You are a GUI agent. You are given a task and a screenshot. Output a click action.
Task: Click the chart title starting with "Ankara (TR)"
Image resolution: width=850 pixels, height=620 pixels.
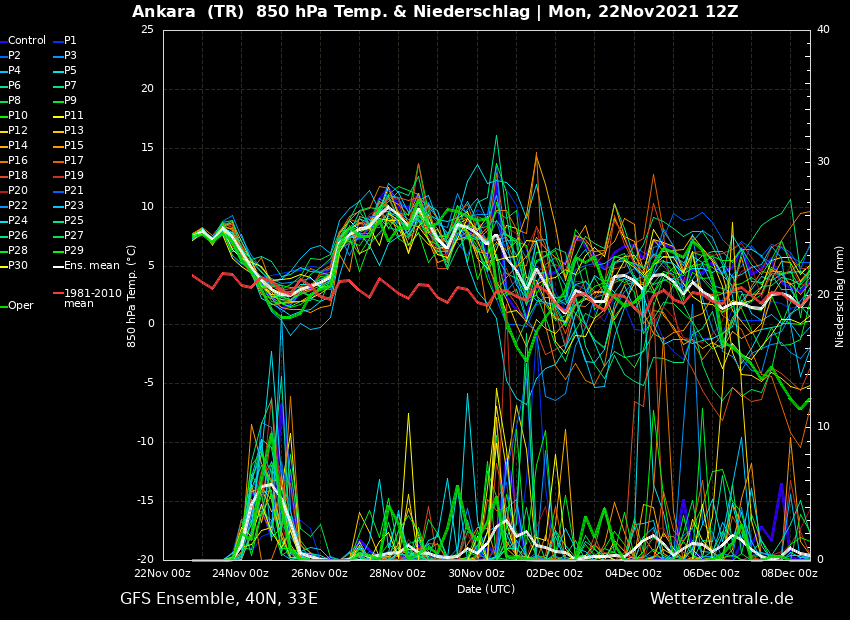[x=435, y=11]
